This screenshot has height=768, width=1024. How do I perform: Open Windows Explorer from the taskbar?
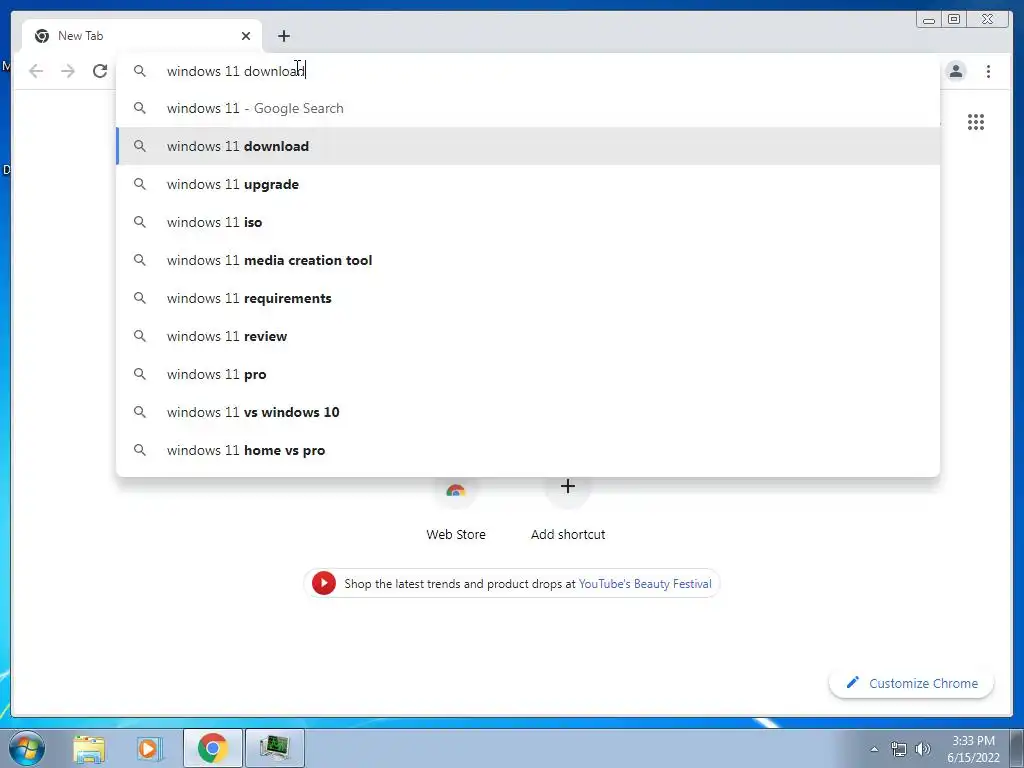click(89, 748)
